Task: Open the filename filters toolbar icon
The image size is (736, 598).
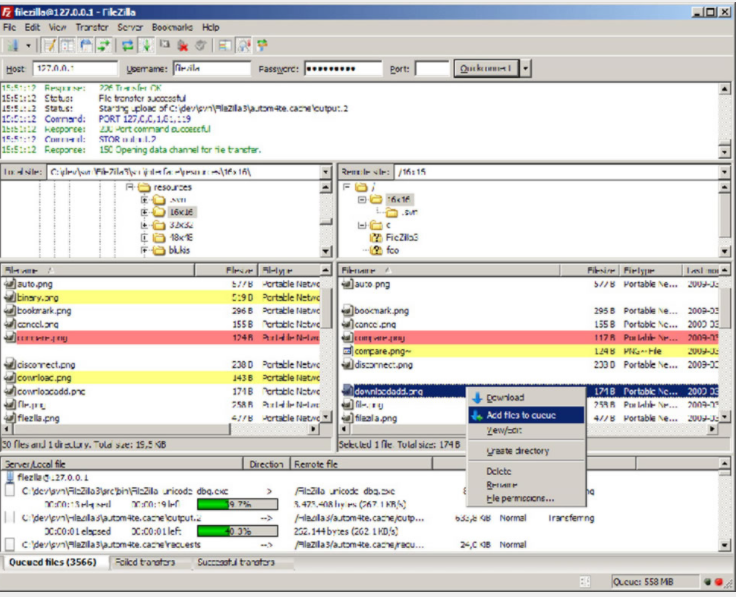Action: pyautogui.click(x=226, y=45)
